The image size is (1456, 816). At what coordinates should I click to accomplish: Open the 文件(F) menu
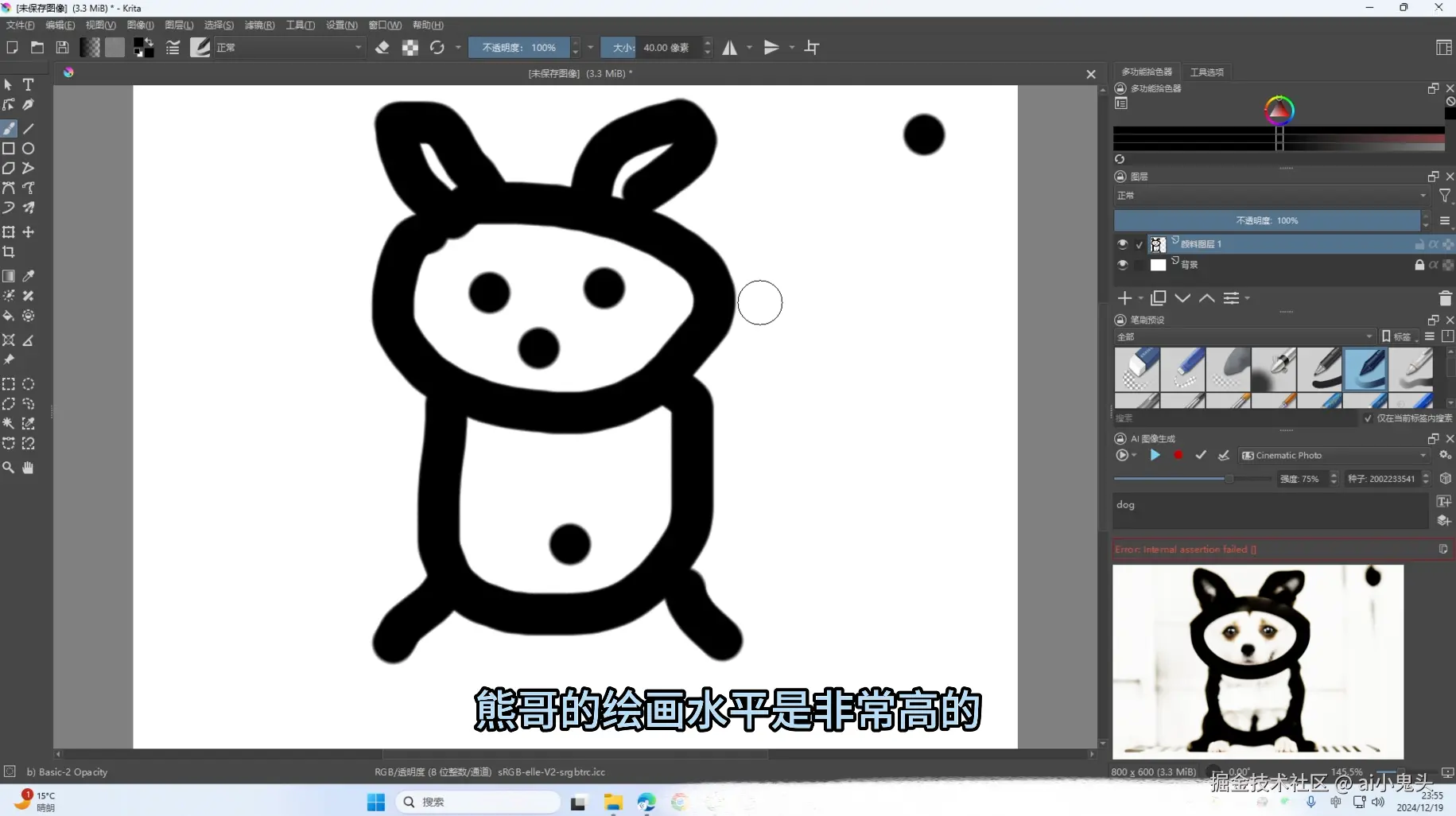click(x=20, y=25)
